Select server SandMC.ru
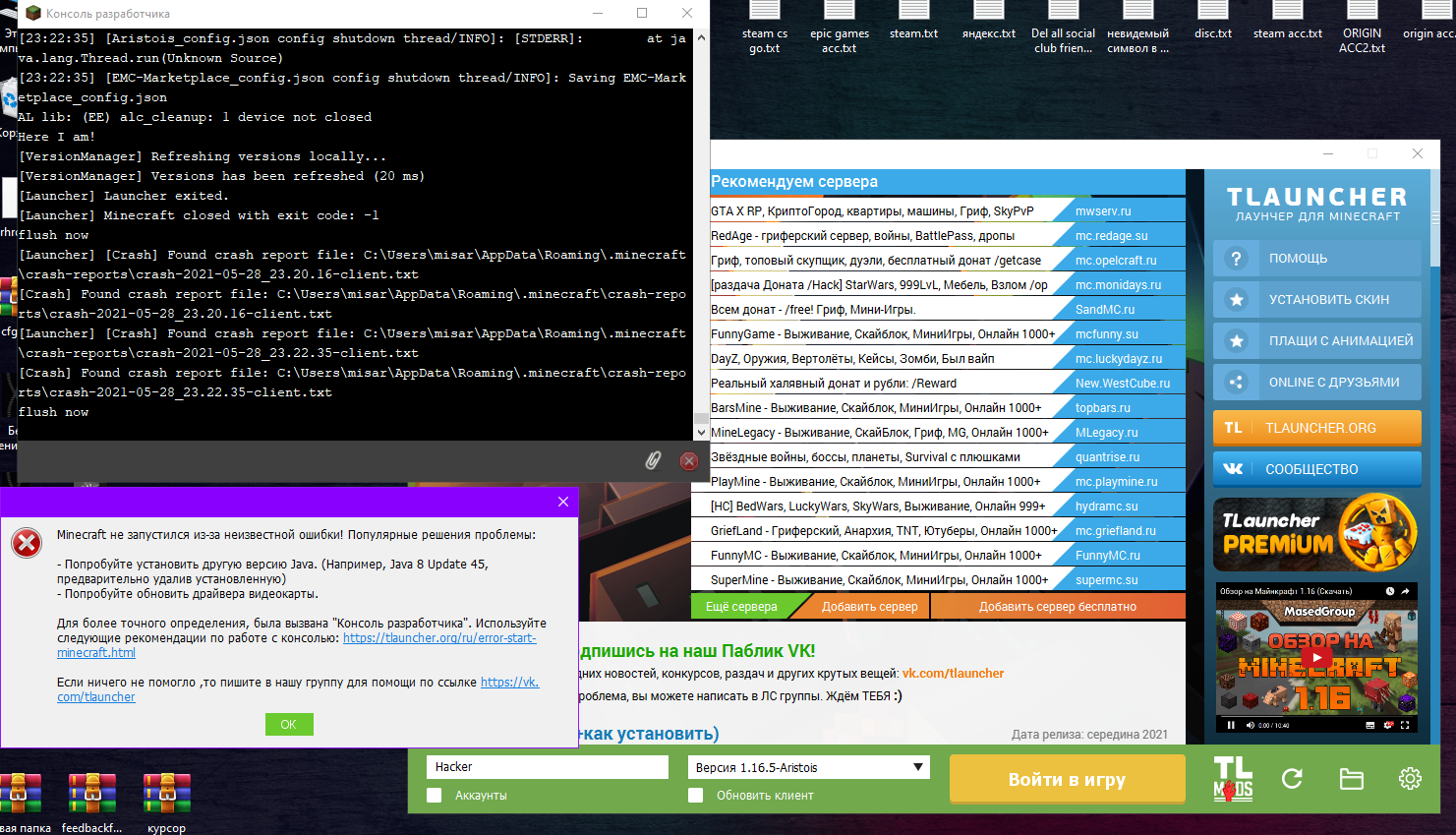This screenshot has height=835, width=1456. tap(1105, 310)
